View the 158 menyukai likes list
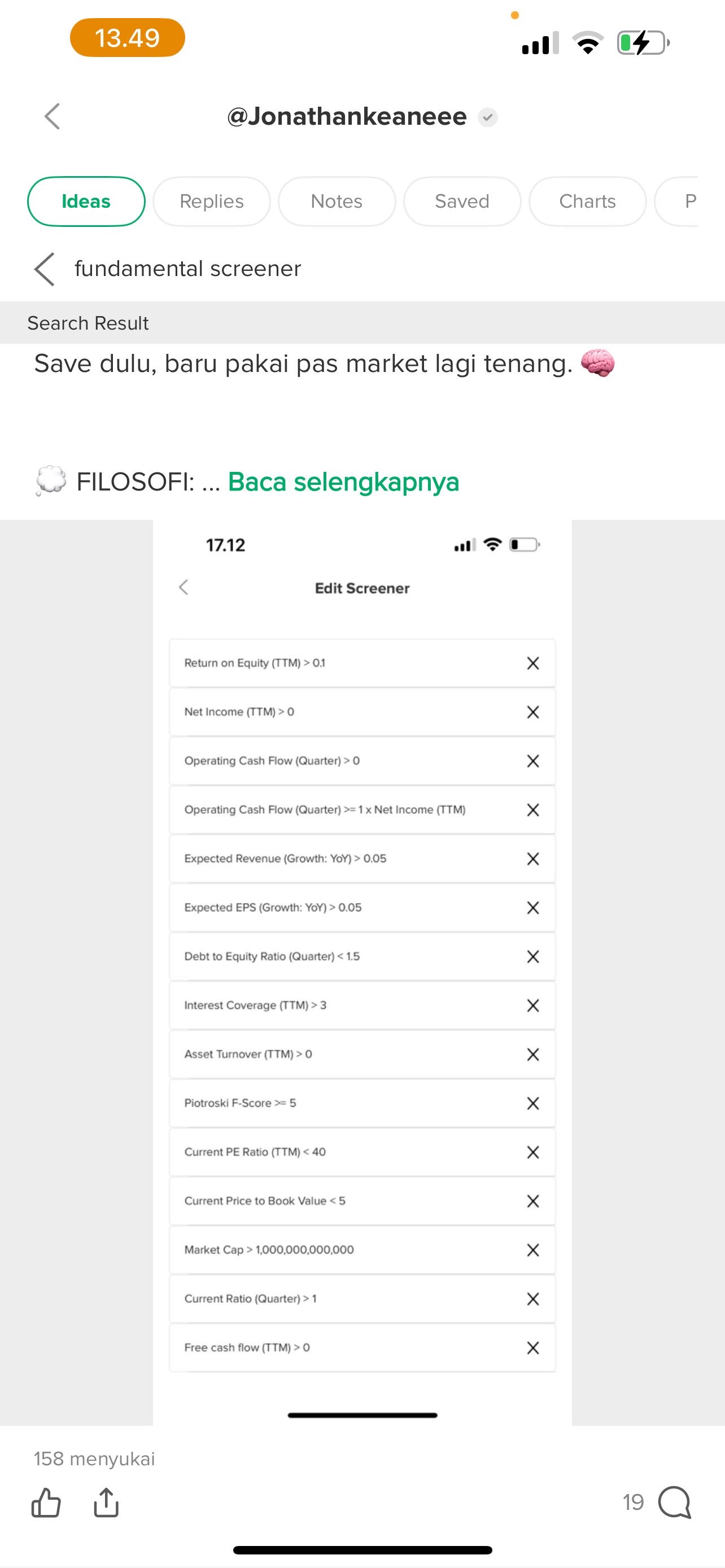This screenshot has width=725, height=1568. [x=94, y=1458]
